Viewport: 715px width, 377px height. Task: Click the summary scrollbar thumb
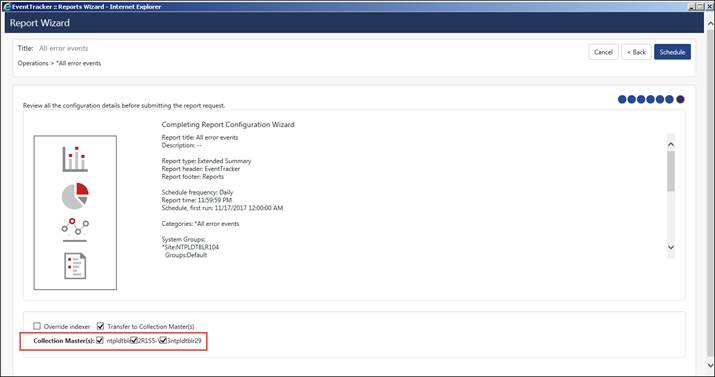(x=671, y=171)
